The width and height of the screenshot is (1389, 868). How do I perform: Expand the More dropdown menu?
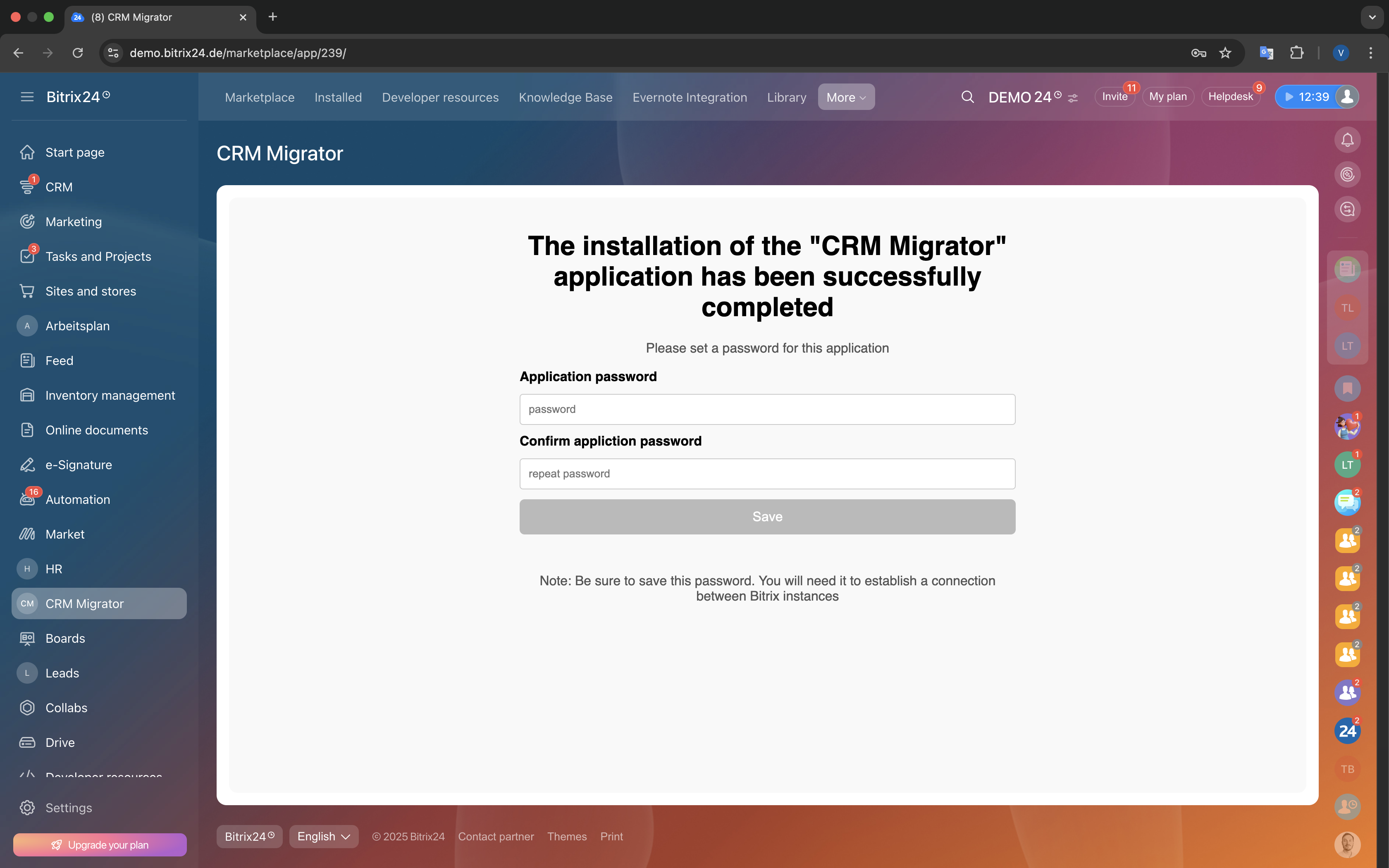845,97
